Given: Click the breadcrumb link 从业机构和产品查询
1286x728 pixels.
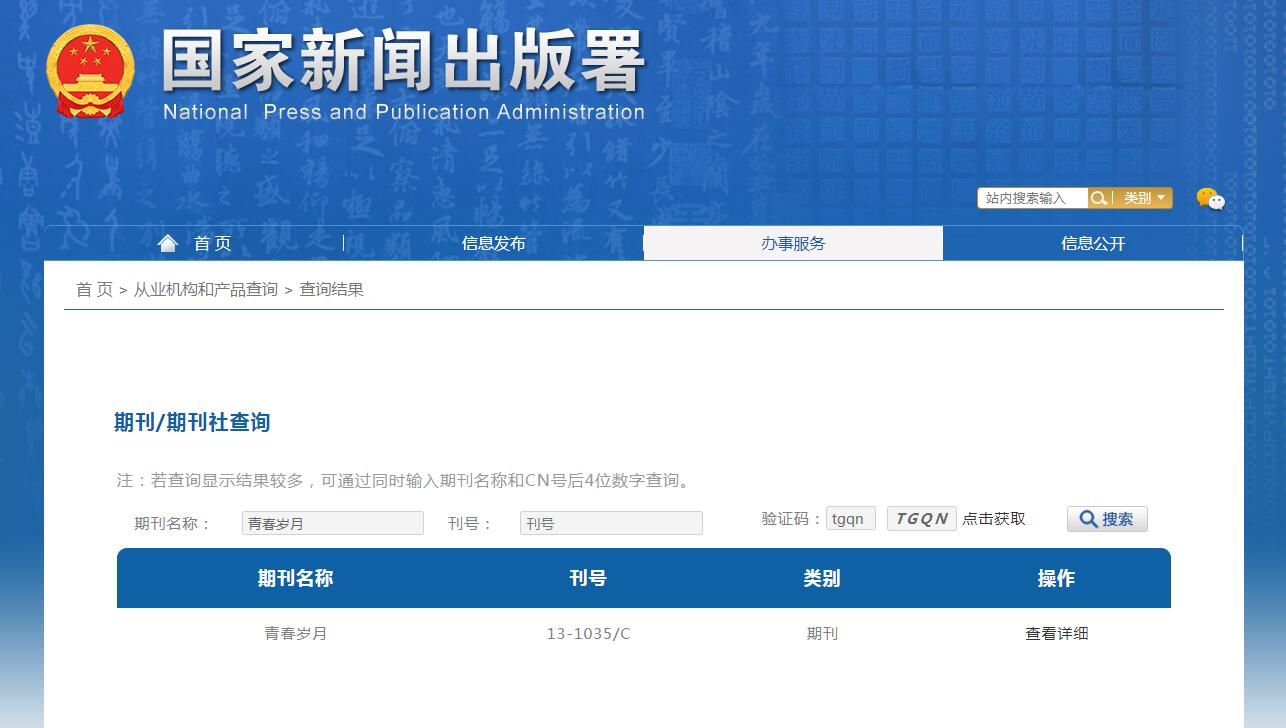Looking at the screenshot, I should (205, 290).
